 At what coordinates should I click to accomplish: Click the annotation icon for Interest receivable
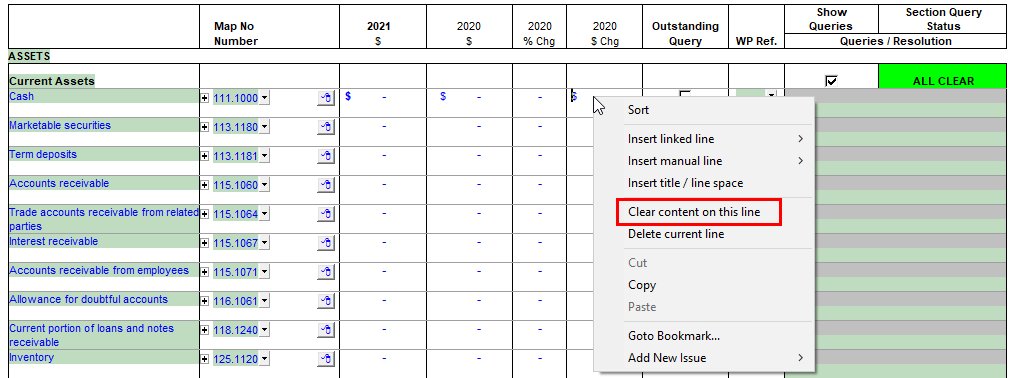coord(327,243)
